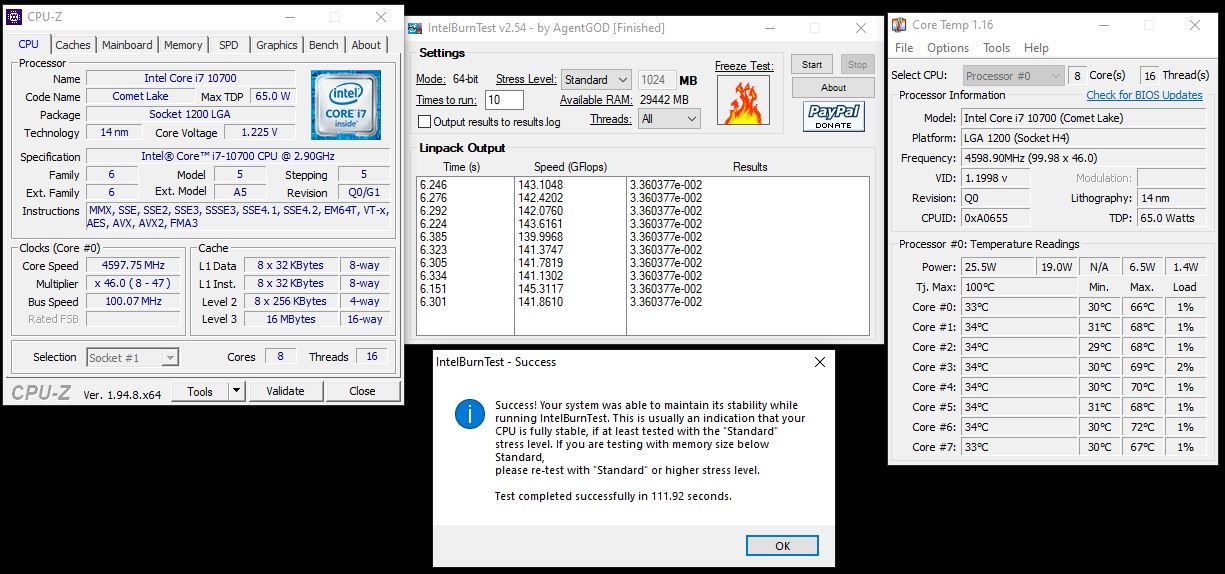Viewport: 1225px width, 574px height.
Task: Click the IntelBurnTest flame icon
Action: [x=744, y=101]
